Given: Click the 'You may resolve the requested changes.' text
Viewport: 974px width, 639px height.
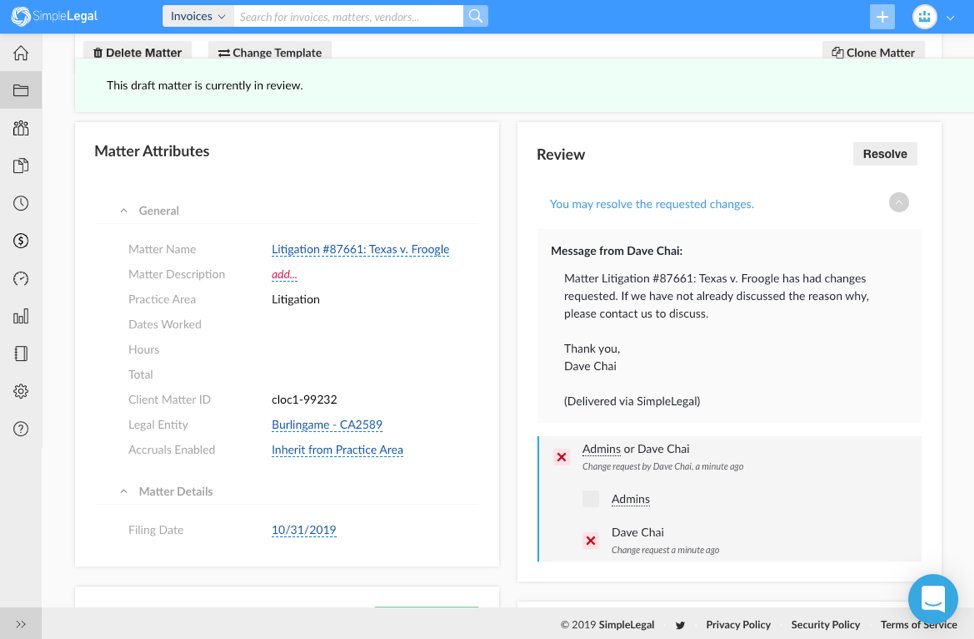Looking at the screenshot, I should click(652, 204).
